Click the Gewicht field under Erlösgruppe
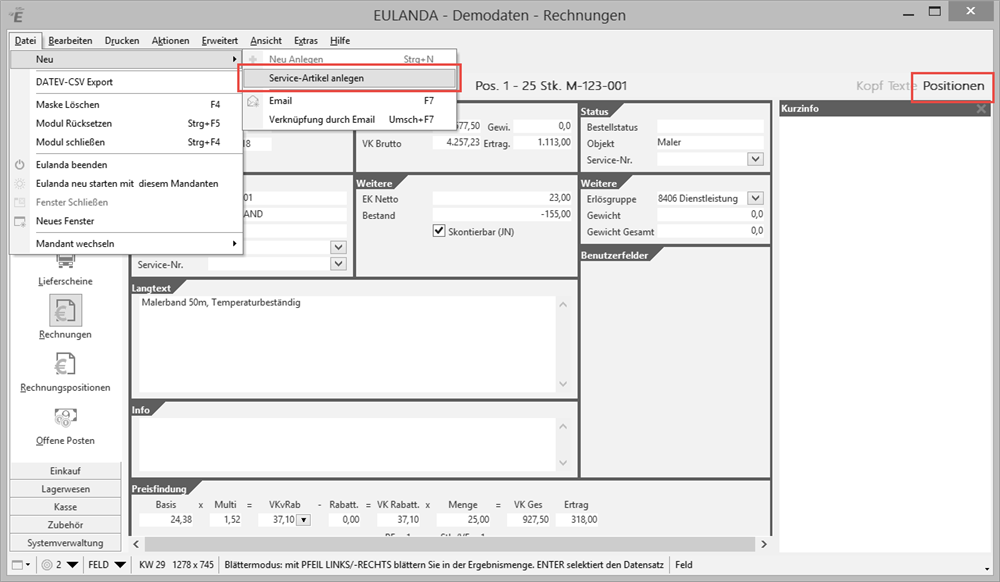The image size is (1000, 582). coord(710,215)
